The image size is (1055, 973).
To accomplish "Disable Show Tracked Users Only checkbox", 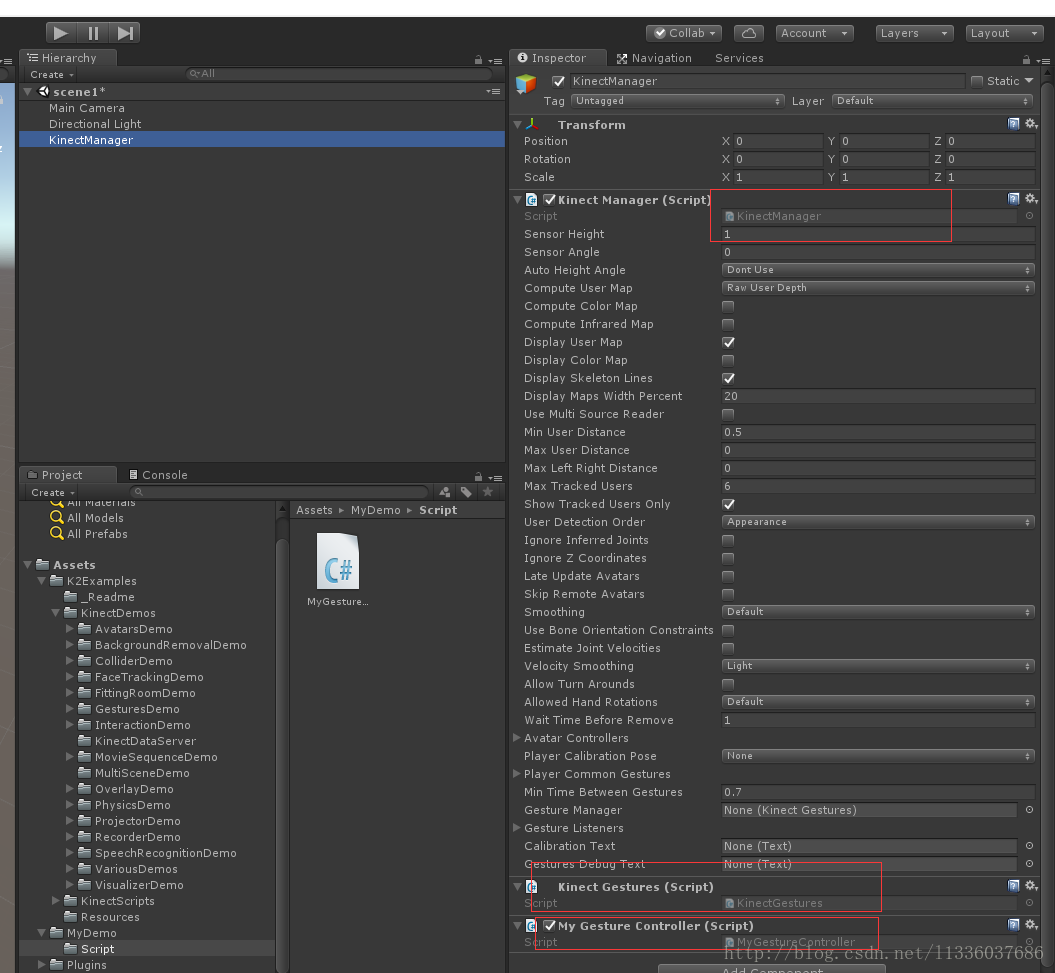I will point(728,505).
